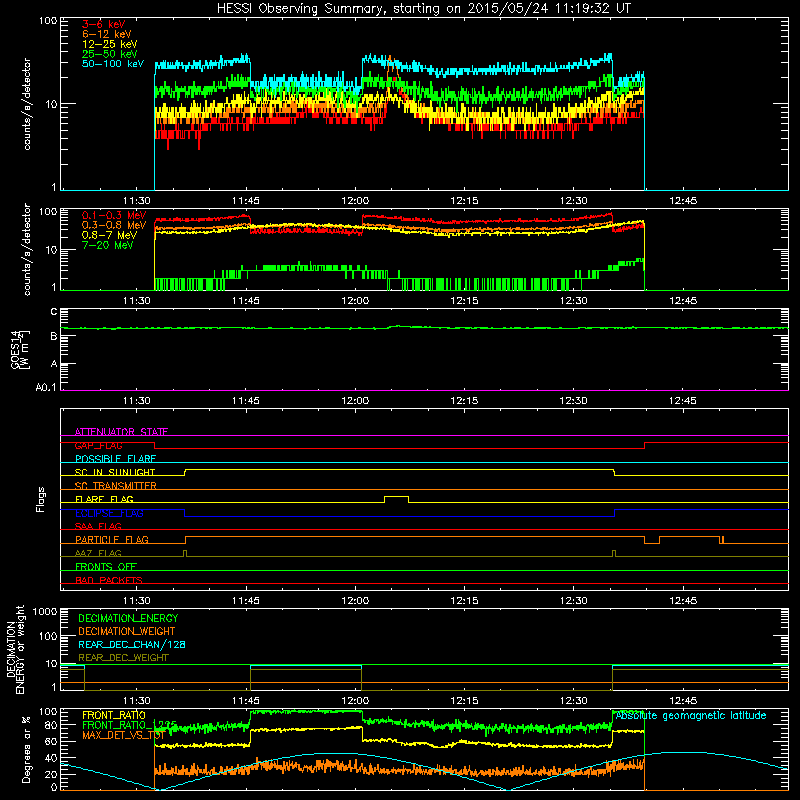This screenshot has height=800, width=800.
Task: Click the 25-50 keV legend entry
Action: coord(109,54)
